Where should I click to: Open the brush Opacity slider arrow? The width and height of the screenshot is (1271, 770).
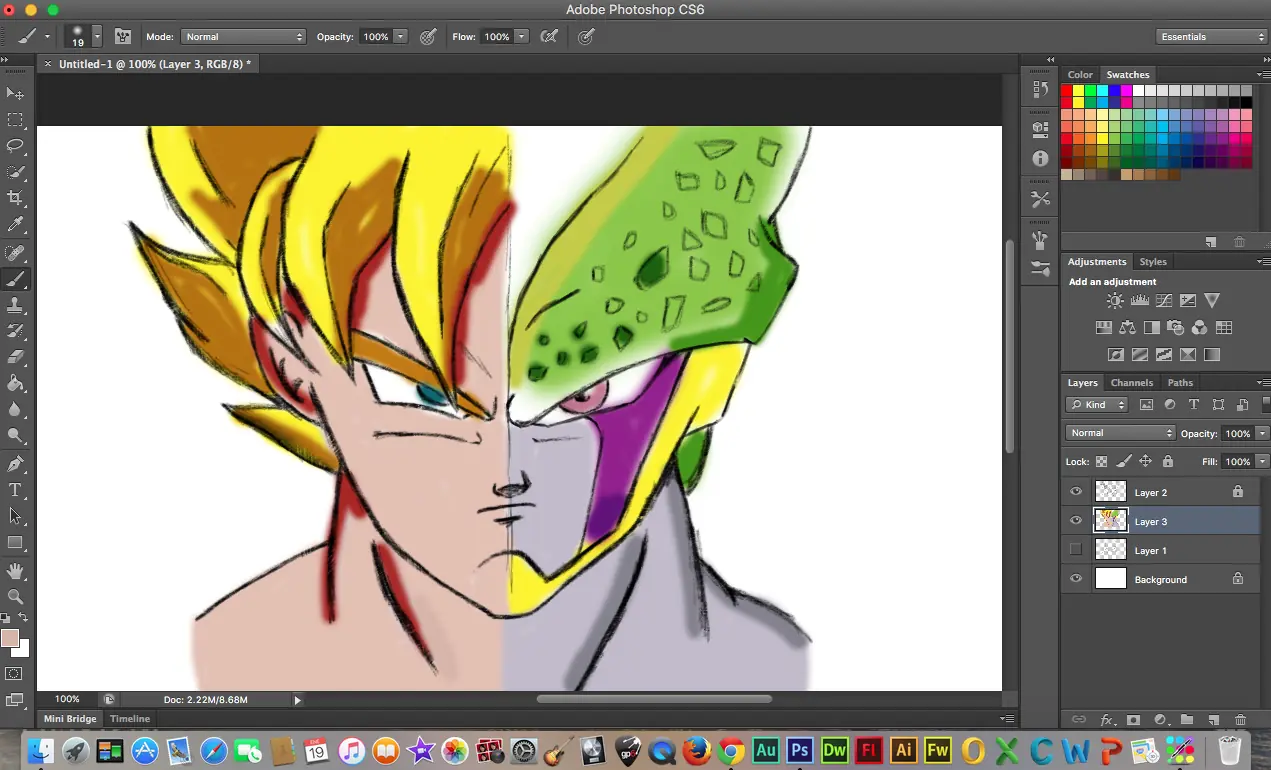(401, 36)
